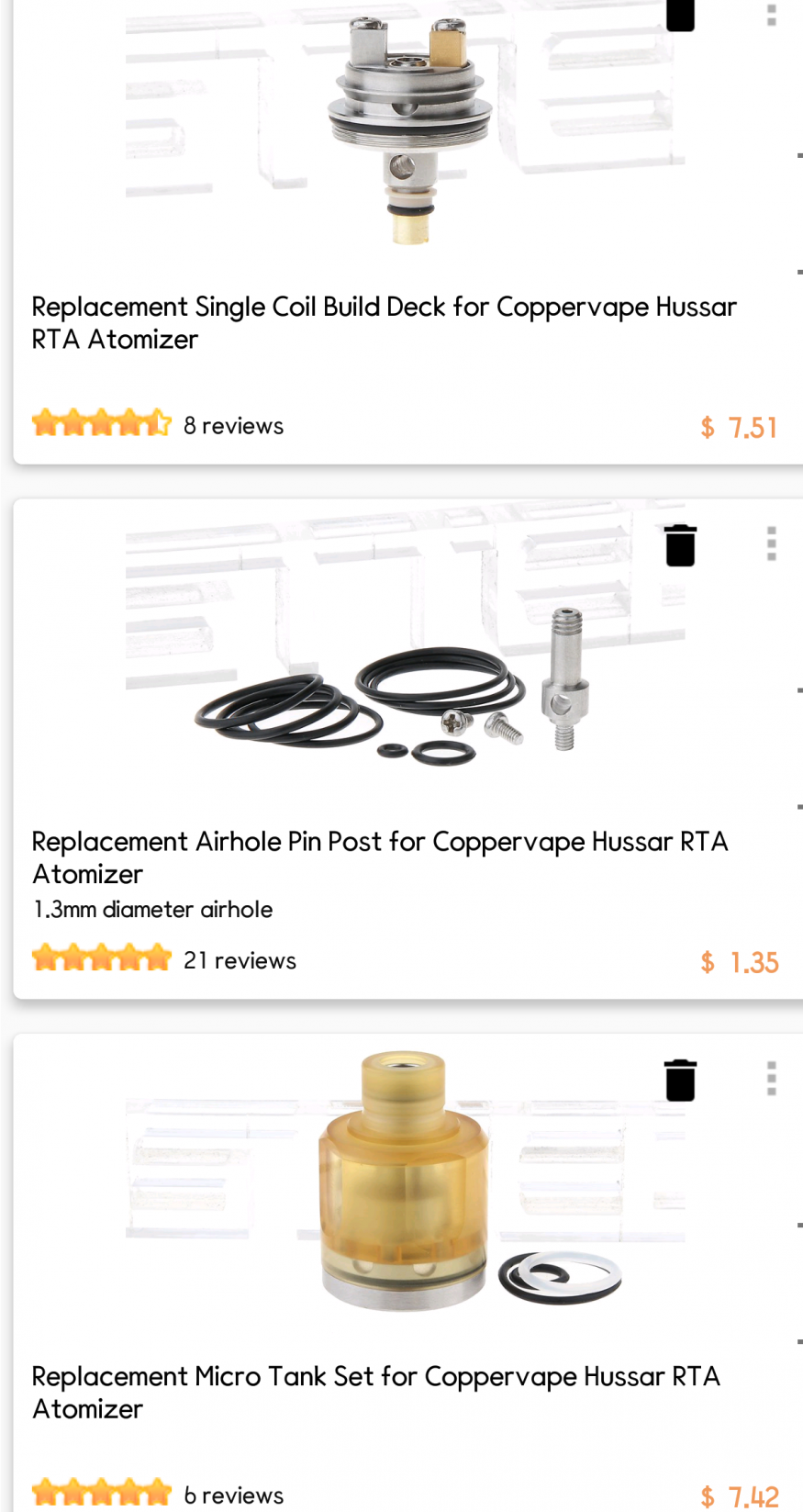Click star rating of Build Deck
The height and width of the screenshot is (1512, 803).
102,423
